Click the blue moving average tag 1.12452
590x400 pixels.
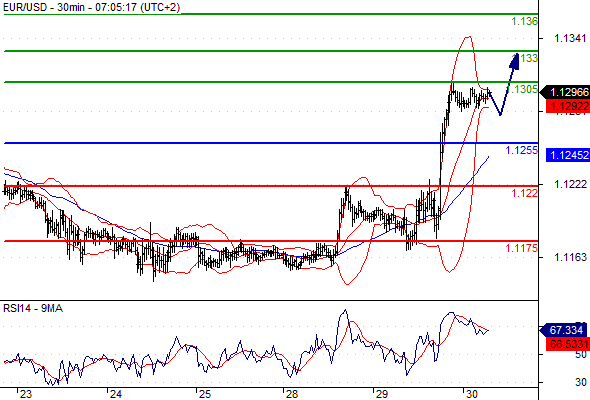(x=568, y=155)
